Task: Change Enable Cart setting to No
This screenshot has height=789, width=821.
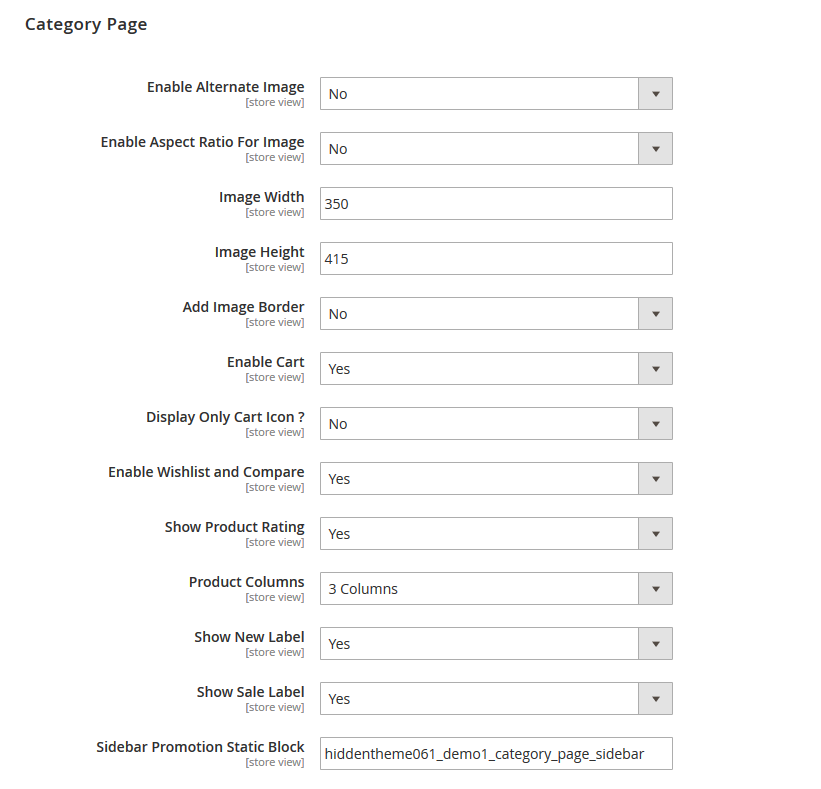Action: coord(495,368)
